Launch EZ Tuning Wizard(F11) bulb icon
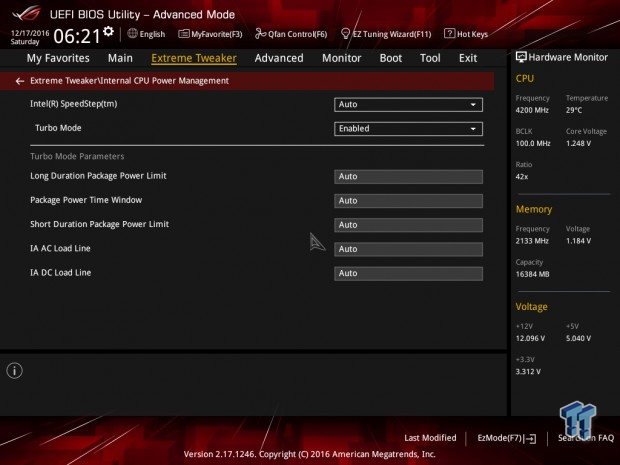This screenshot has width=620, height=465. pyautogui.click(x=345, y=34)
